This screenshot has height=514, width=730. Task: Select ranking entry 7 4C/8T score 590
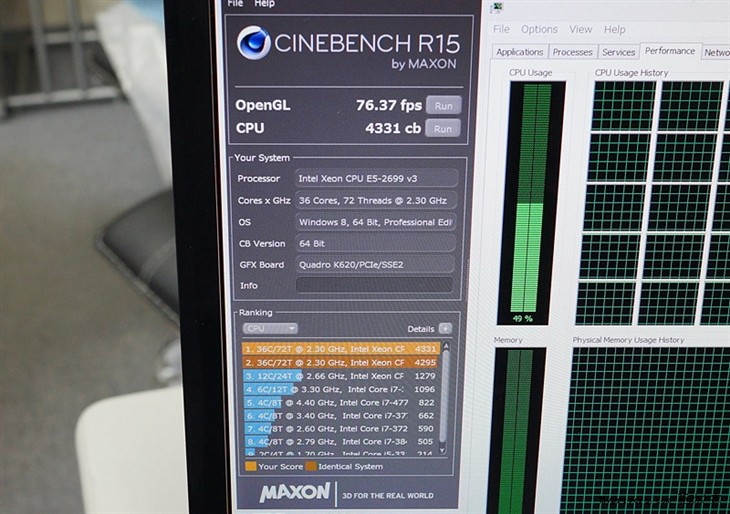pos(340,428)
